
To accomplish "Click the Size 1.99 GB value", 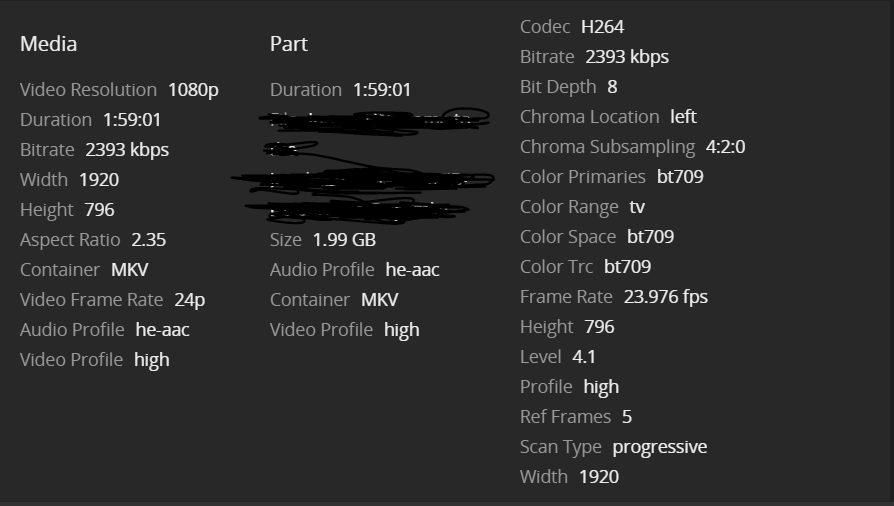I will 344,240.
